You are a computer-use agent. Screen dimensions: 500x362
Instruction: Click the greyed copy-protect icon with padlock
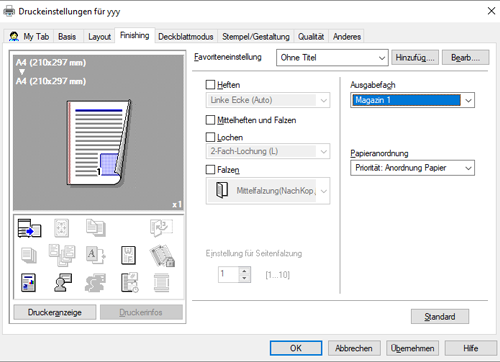[162, 256]
